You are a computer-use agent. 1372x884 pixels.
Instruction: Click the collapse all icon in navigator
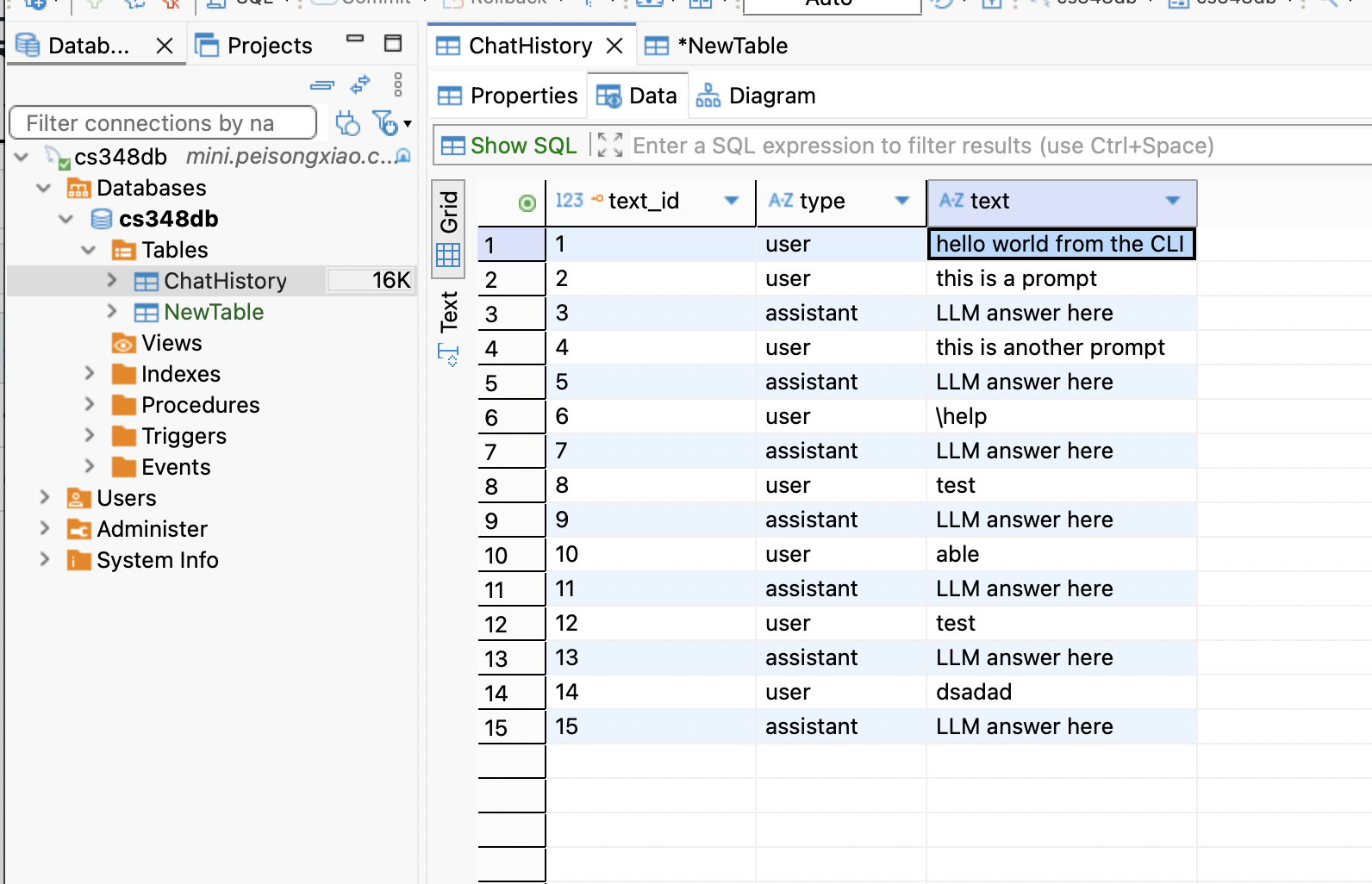tap(321, 85)
